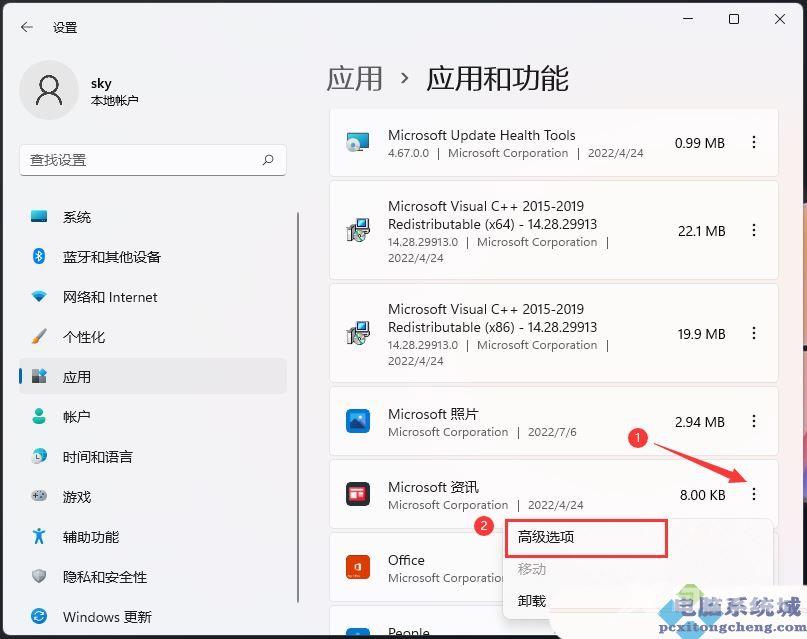Click the Office app icon

click(x=358, y=567)
